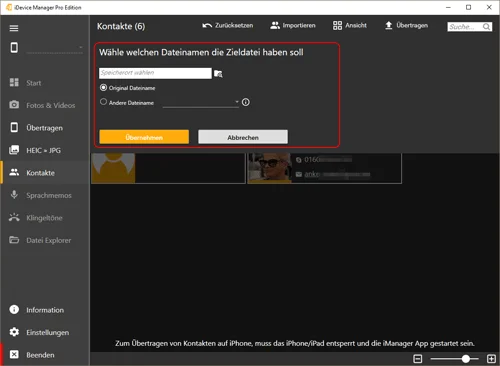Select Sprachmemos in the sidebar
The image size is (500, 366).
click(49, 195)
